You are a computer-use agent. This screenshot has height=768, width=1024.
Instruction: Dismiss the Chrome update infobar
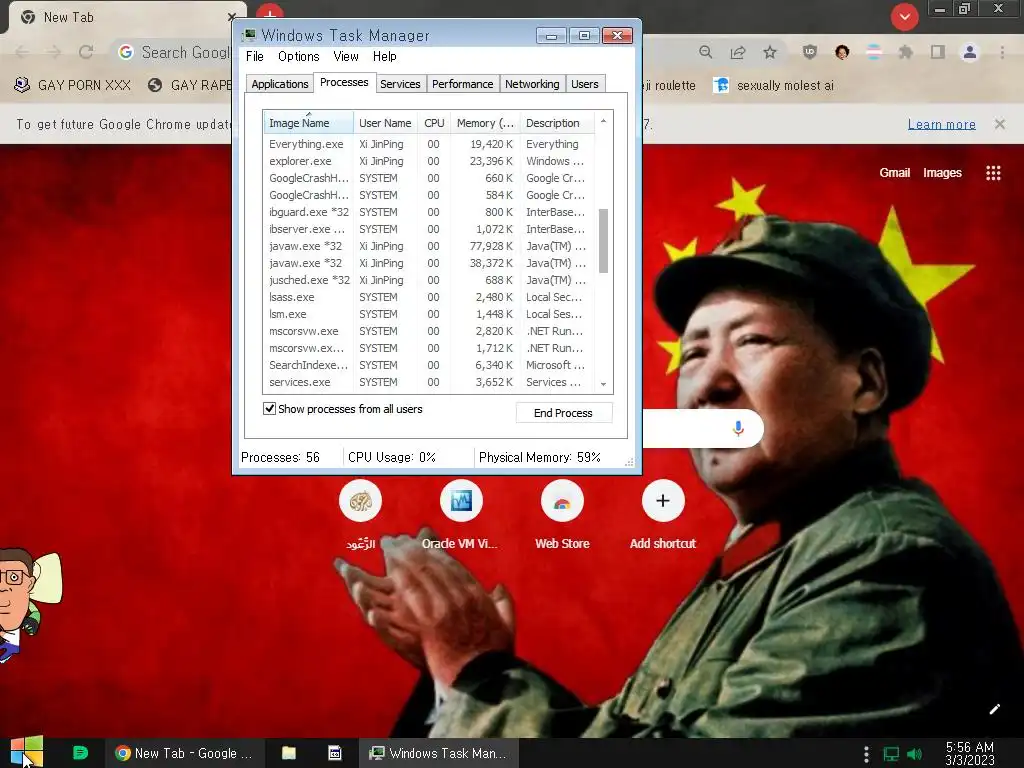click(1000, 124)
